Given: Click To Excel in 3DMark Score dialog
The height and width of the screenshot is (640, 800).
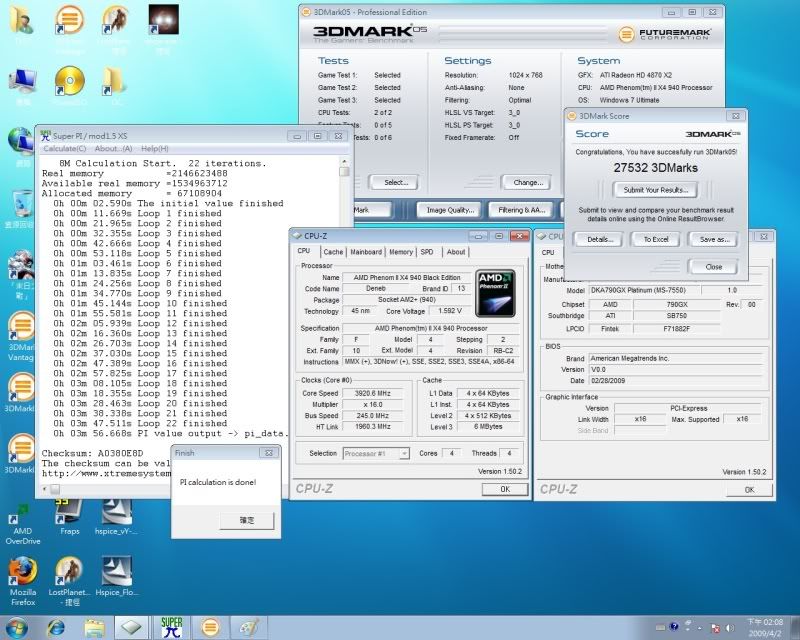Looking at the screenshot, I should point(656,239).
